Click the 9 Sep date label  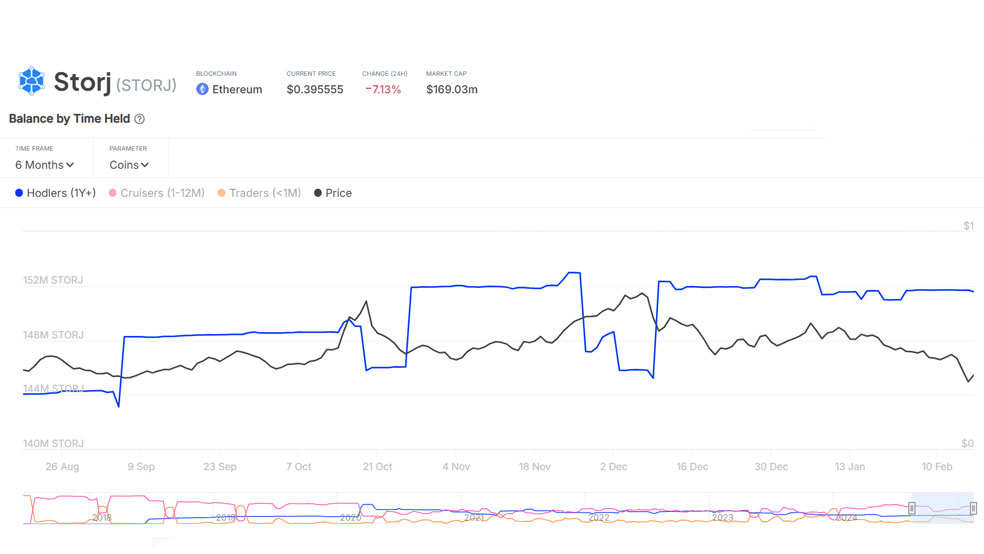pos(141,467)
